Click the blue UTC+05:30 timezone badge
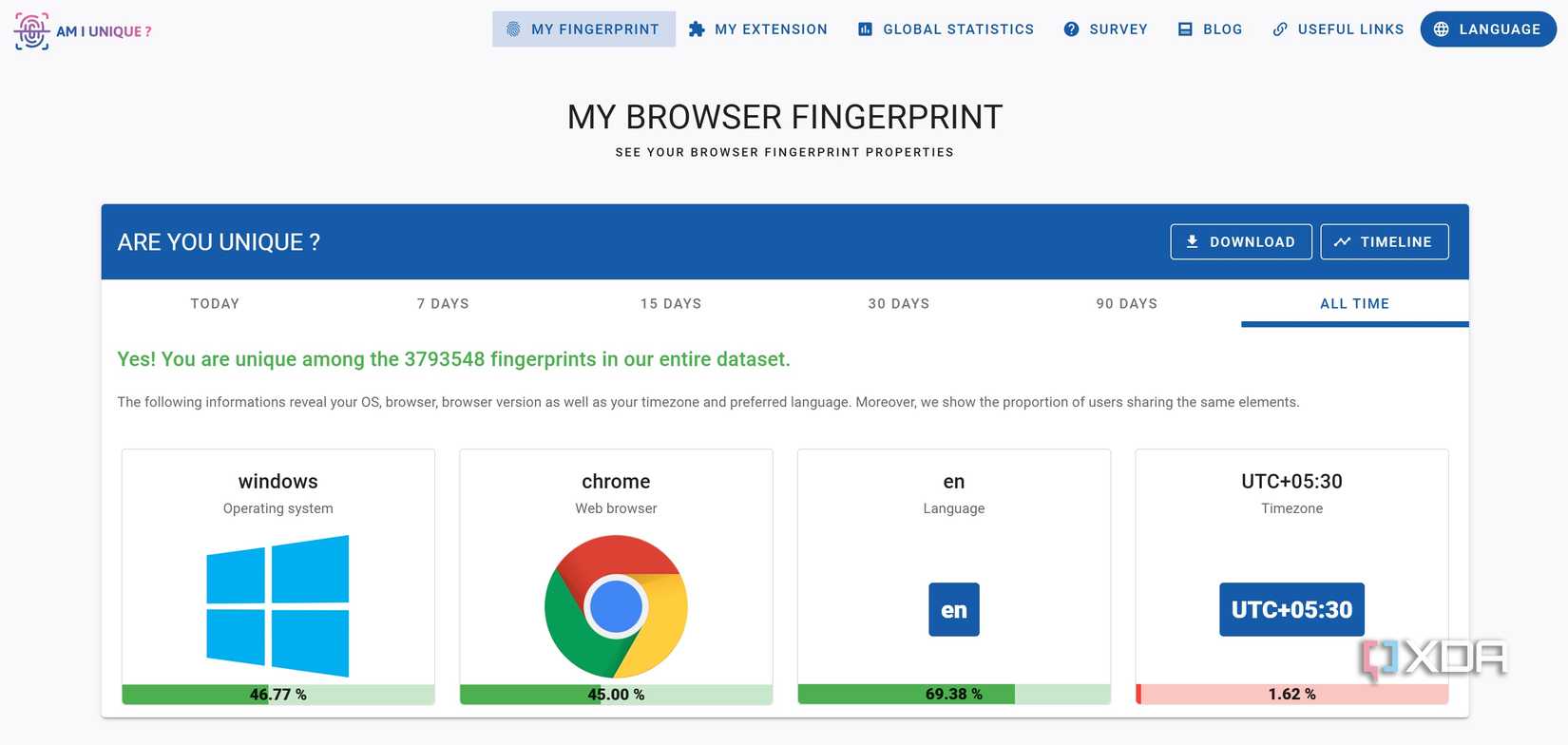 tap(1291, 609)
